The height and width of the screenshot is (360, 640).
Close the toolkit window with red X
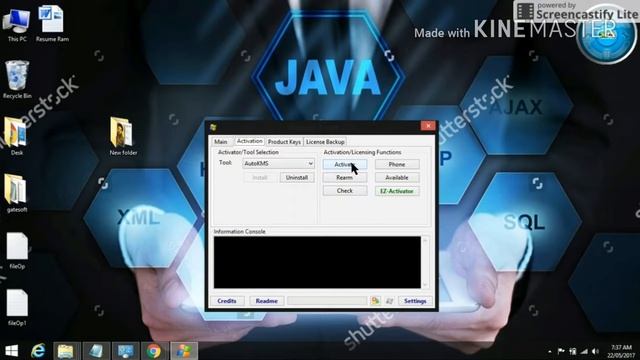(428, 126)
